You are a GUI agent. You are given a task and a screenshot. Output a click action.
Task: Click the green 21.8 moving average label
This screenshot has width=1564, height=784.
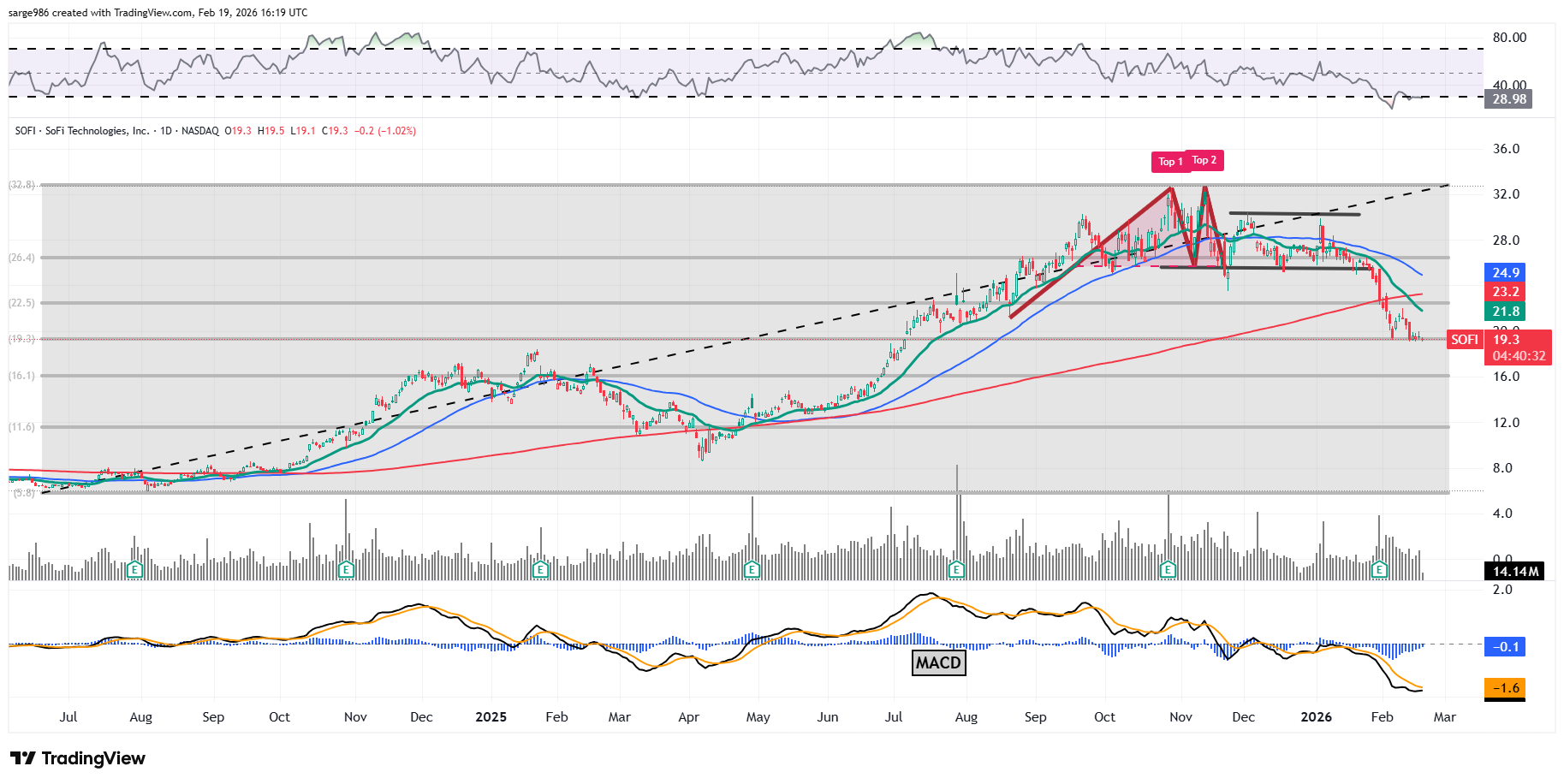click(x=1505, y=312)
